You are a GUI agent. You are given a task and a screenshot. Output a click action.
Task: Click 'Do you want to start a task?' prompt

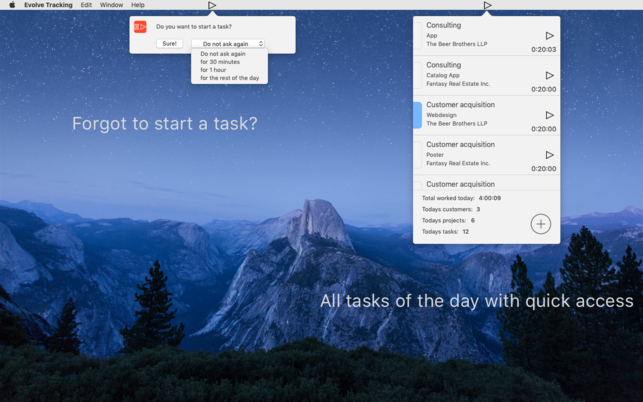tap(194, 27)
